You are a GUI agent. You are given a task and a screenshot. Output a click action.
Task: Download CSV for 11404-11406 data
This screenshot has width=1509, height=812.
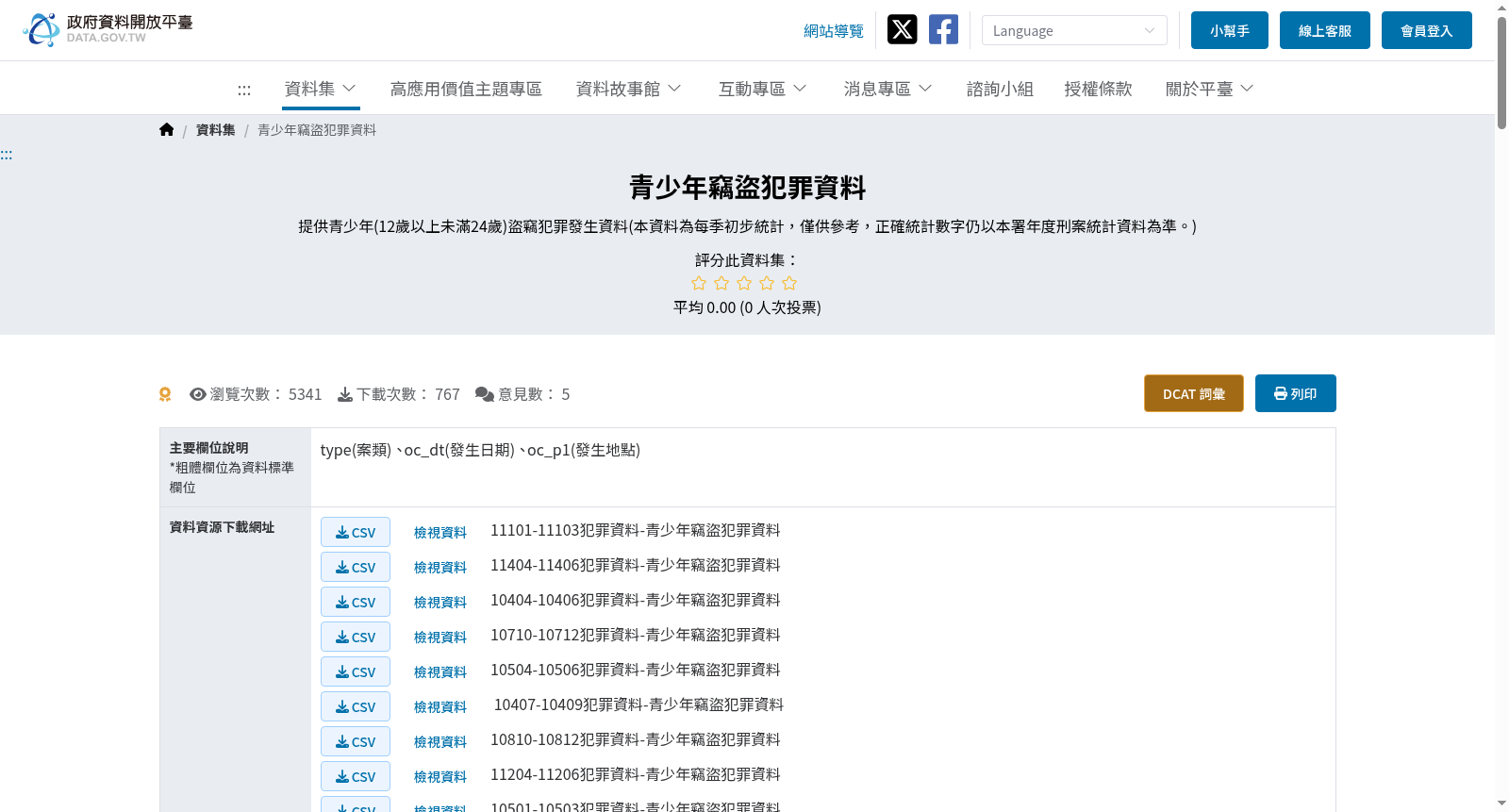pyautogui.click(x=356, y=567)
